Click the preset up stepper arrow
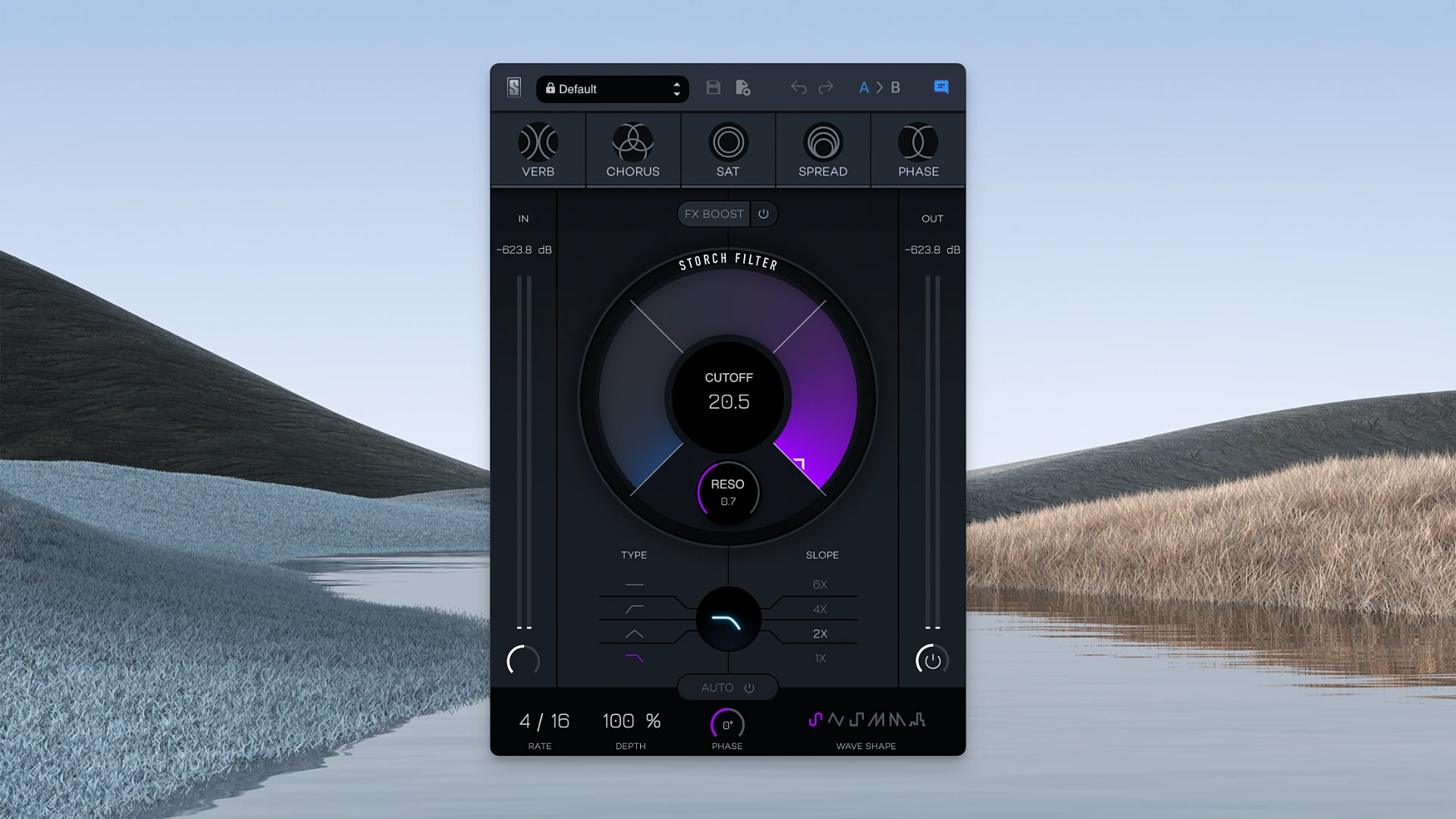This screenshot has width=1456, height=819. click(676, 84)
